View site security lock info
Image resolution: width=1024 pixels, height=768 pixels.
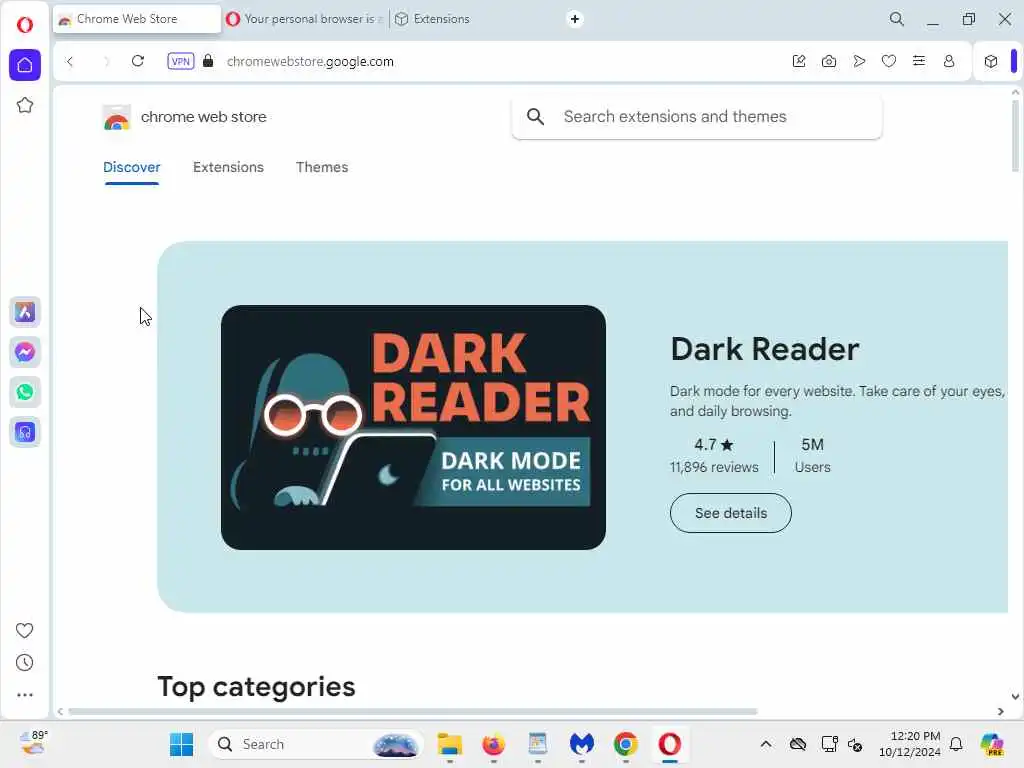[x=208, y=61]
